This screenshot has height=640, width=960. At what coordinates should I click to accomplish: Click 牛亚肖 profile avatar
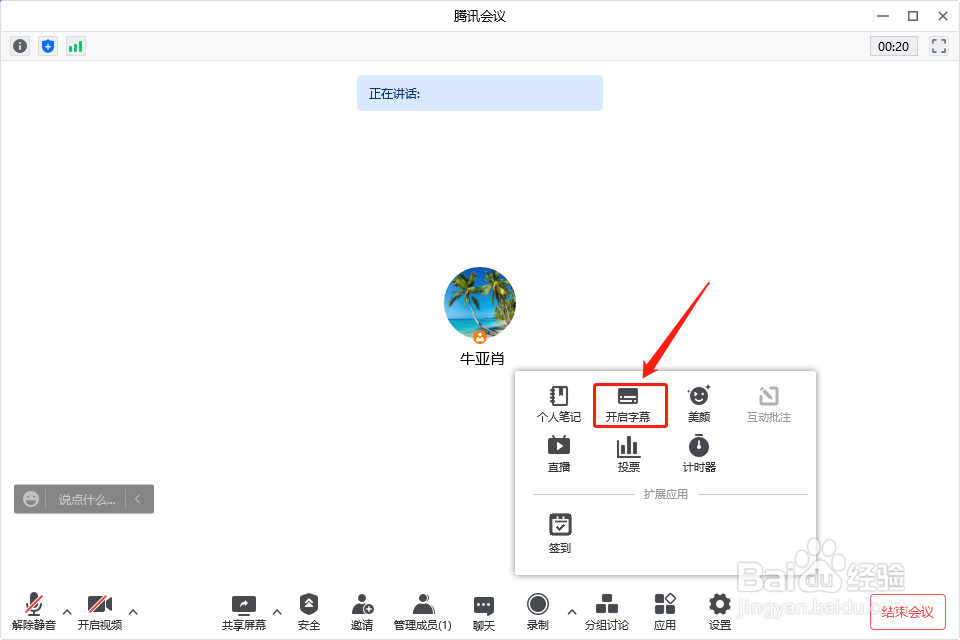click(480, 303)
